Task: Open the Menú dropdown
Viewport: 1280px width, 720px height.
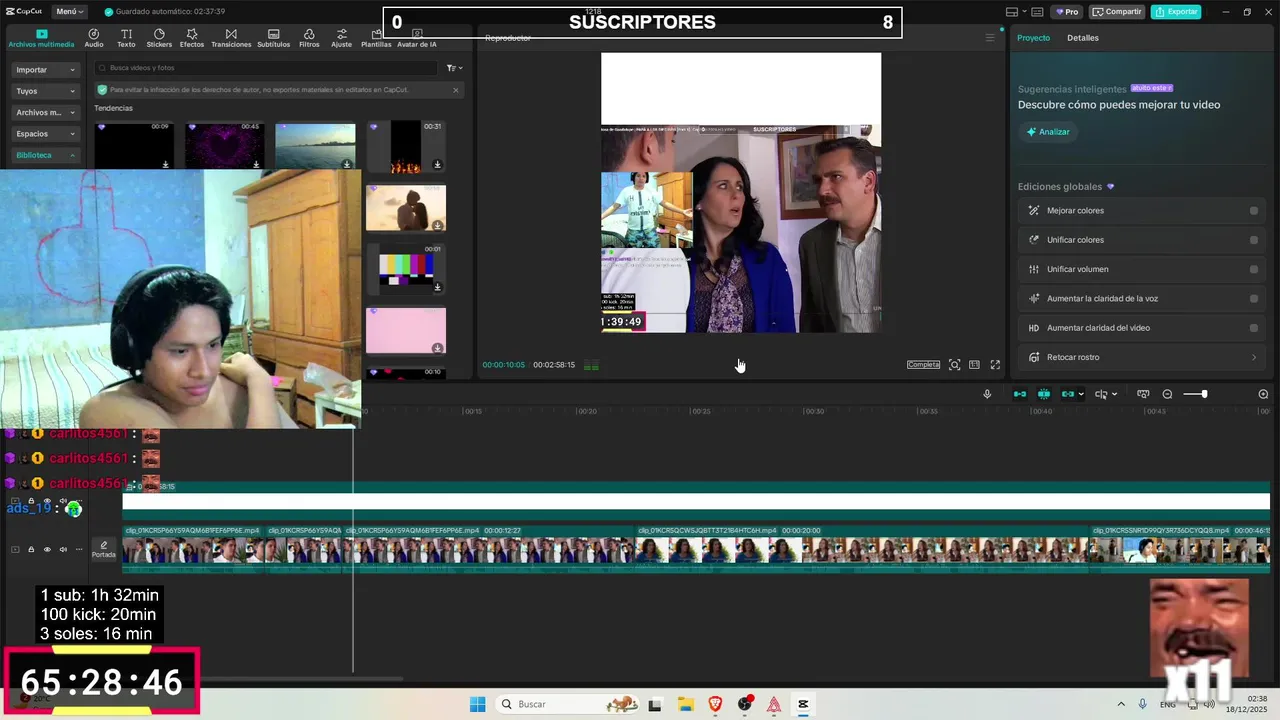Action: coord(70,12)
